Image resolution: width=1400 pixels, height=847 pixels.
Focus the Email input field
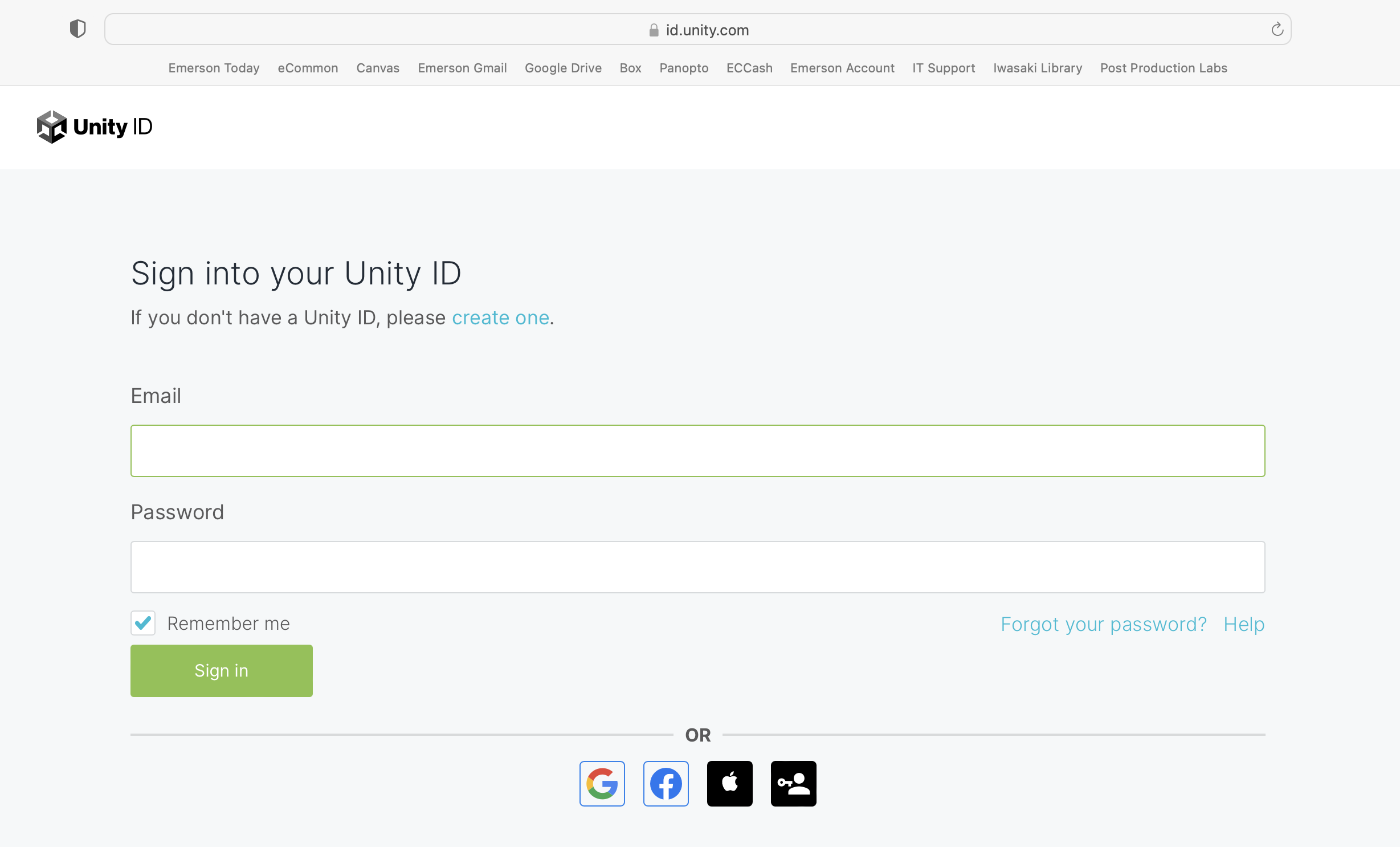[x=697, y=451]
